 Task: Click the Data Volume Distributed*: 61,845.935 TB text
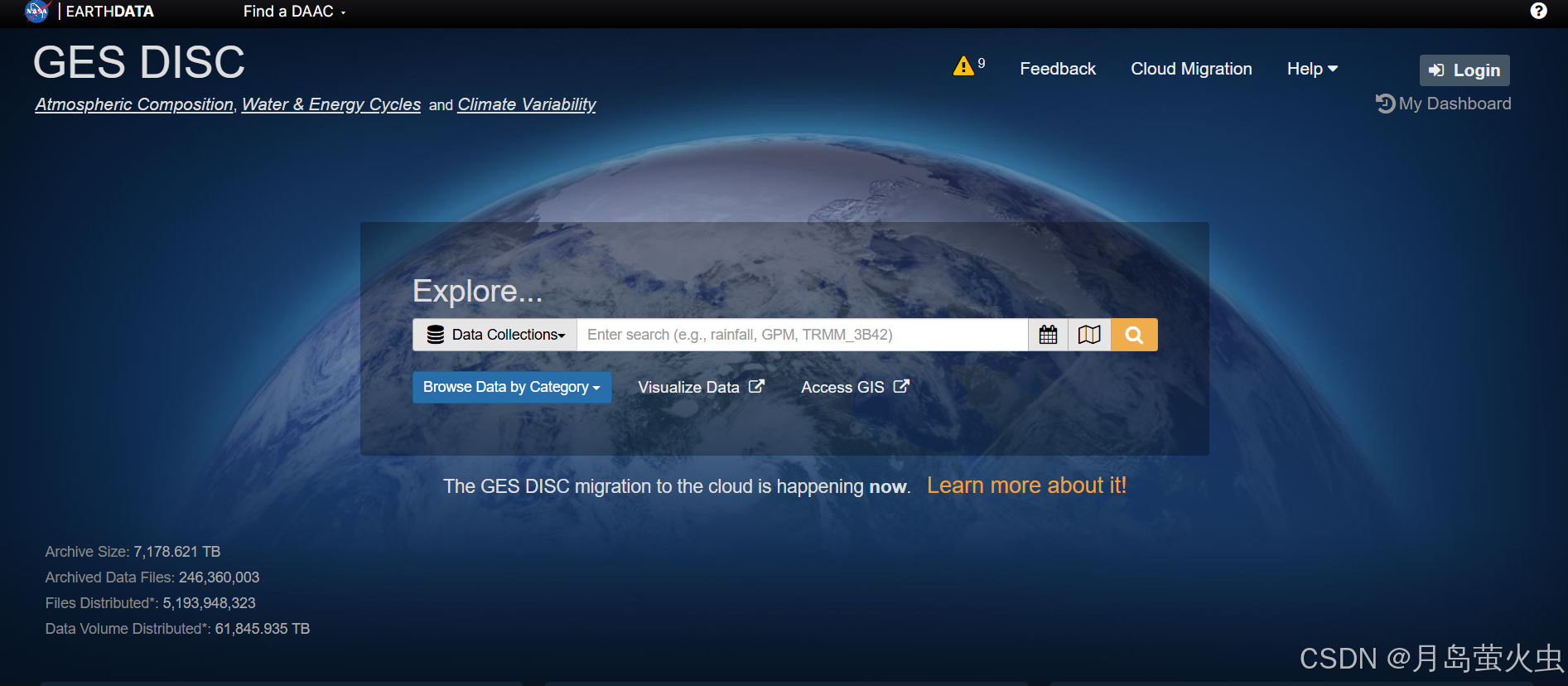pyautogui.click(x=177, y=629)
